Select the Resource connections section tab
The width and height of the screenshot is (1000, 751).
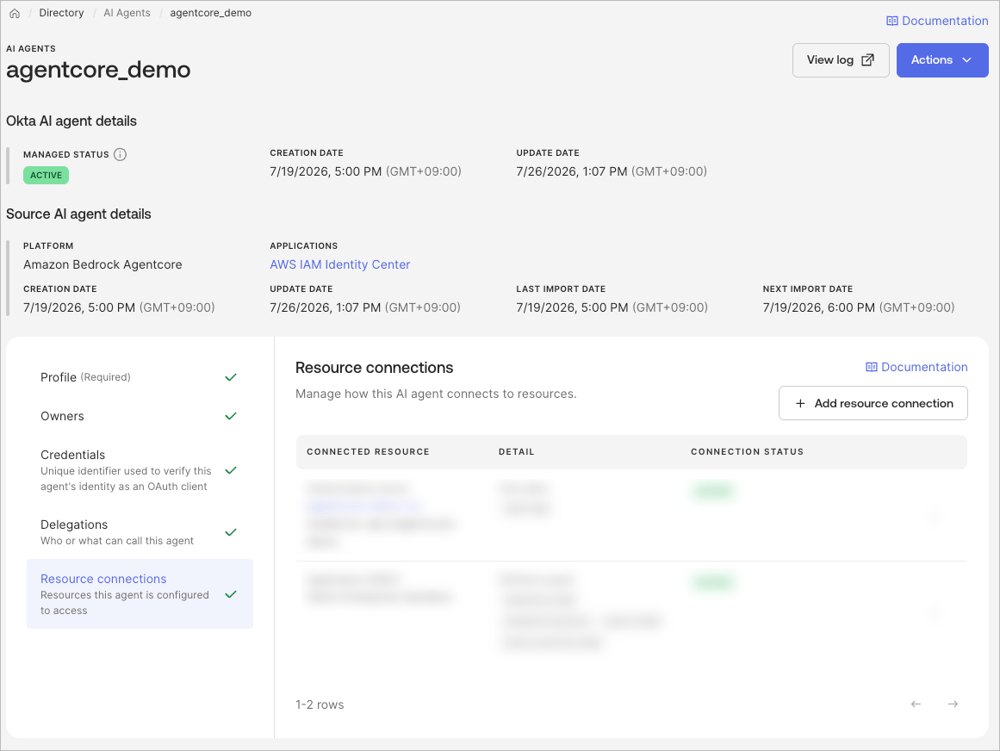coord(139,594)
